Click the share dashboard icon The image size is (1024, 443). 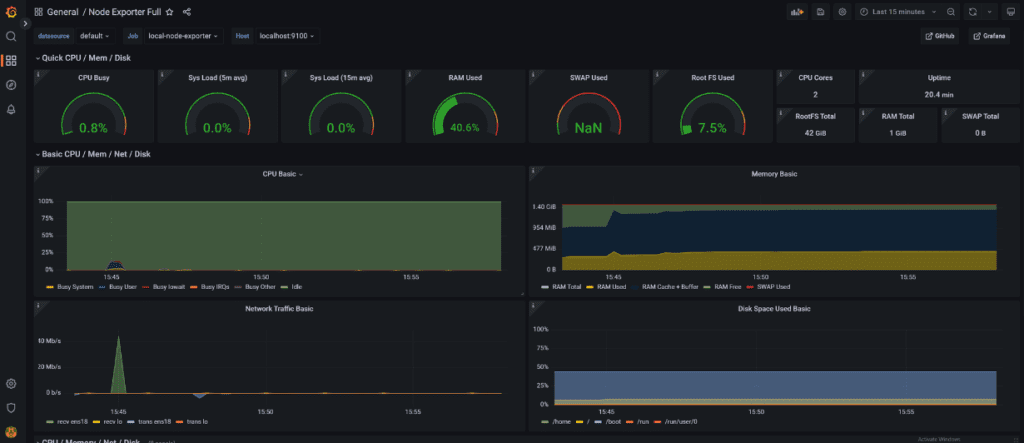coord(187,12)
